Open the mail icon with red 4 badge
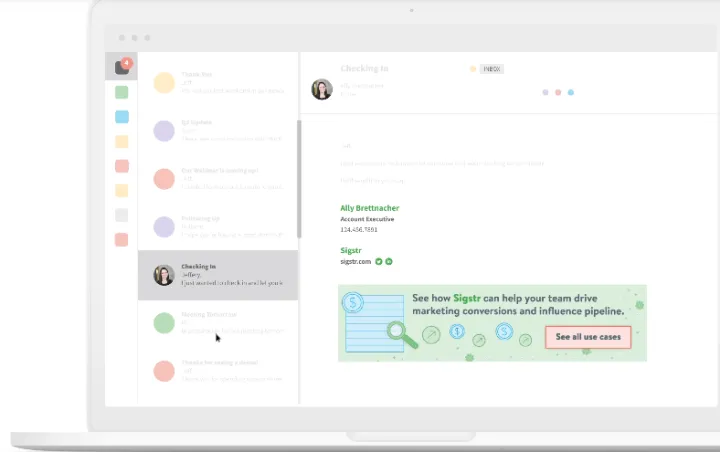 point(122,67)
